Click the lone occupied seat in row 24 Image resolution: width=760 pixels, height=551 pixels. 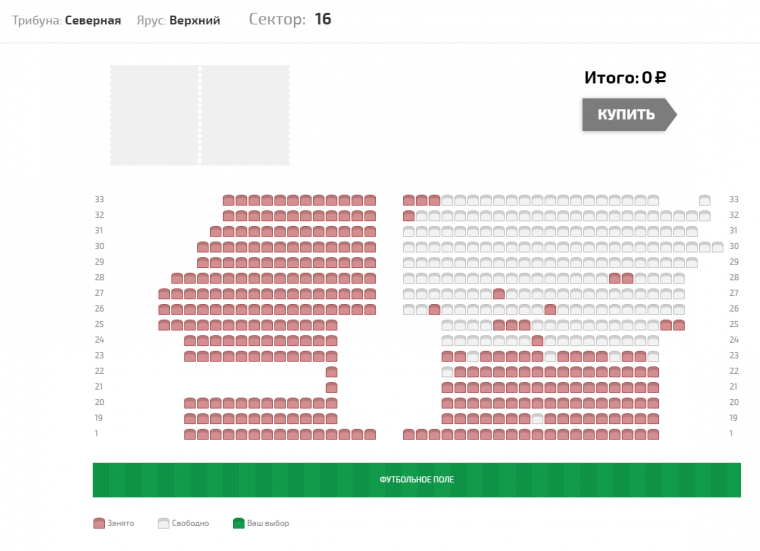(538, 340)
